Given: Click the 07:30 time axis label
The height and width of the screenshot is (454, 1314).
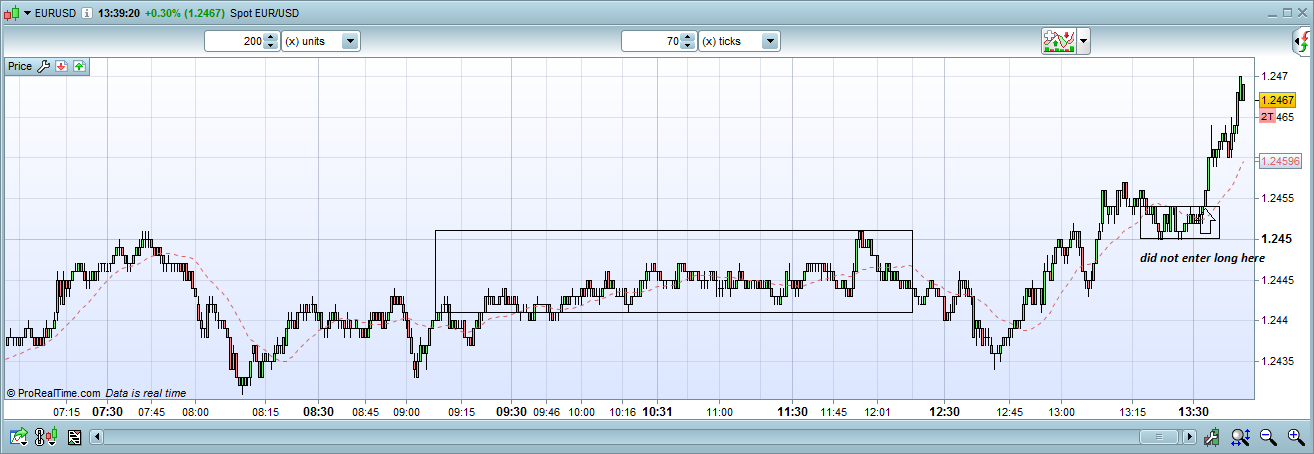Looking at the screenshot, I should [108, 411].
